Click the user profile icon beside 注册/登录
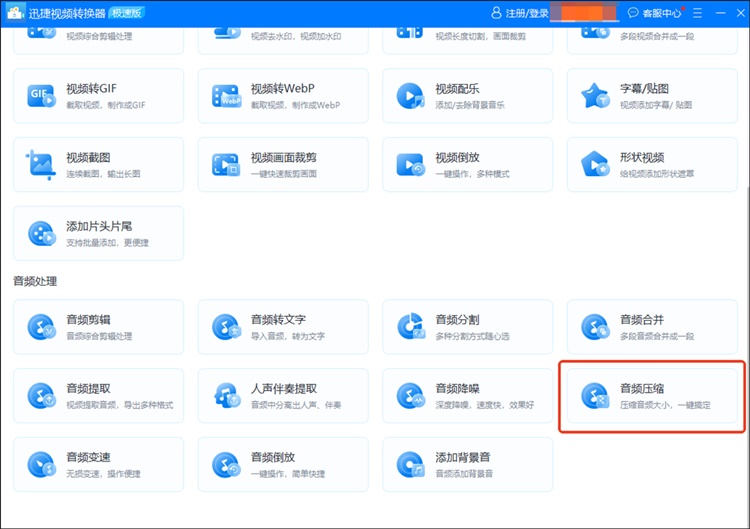 pos(496,13)
